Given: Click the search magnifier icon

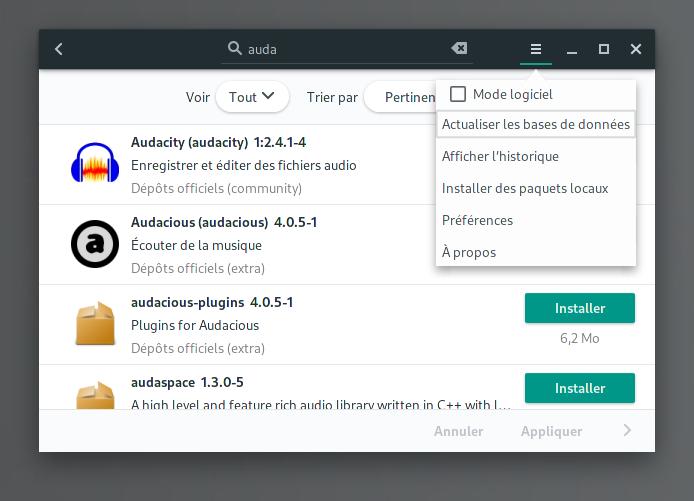Looking at the screenshot, I should [x=235, y=48].
